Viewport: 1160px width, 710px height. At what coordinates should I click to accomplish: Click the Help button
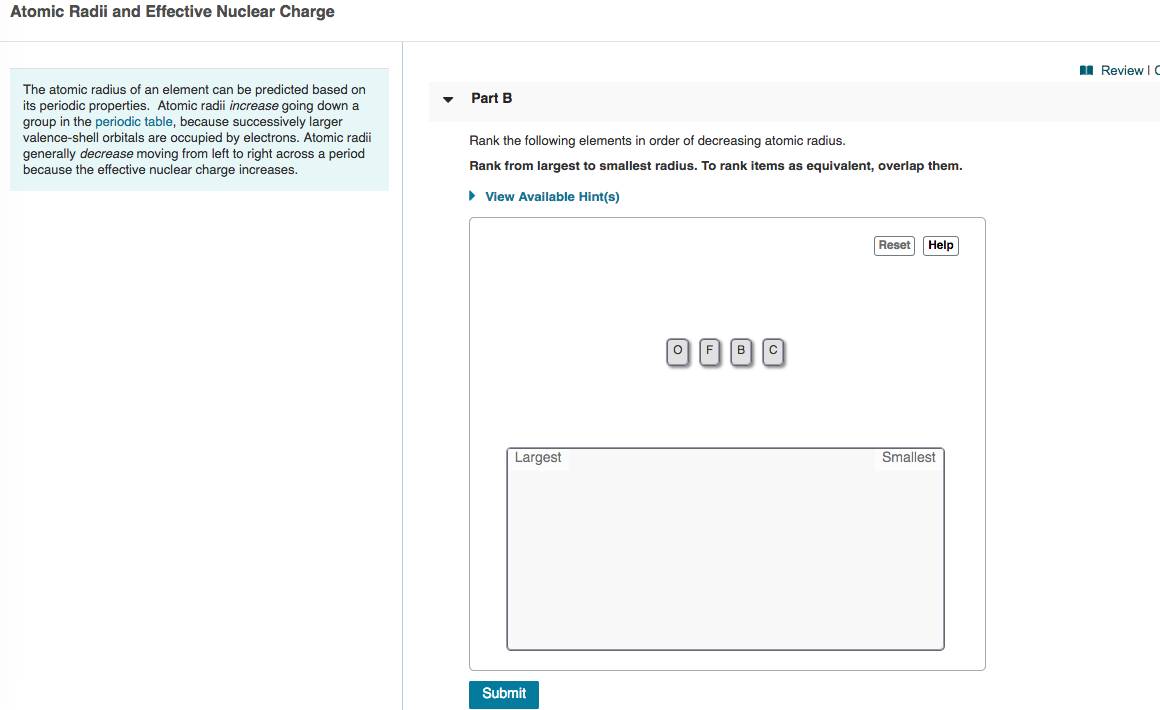[940, 245]
